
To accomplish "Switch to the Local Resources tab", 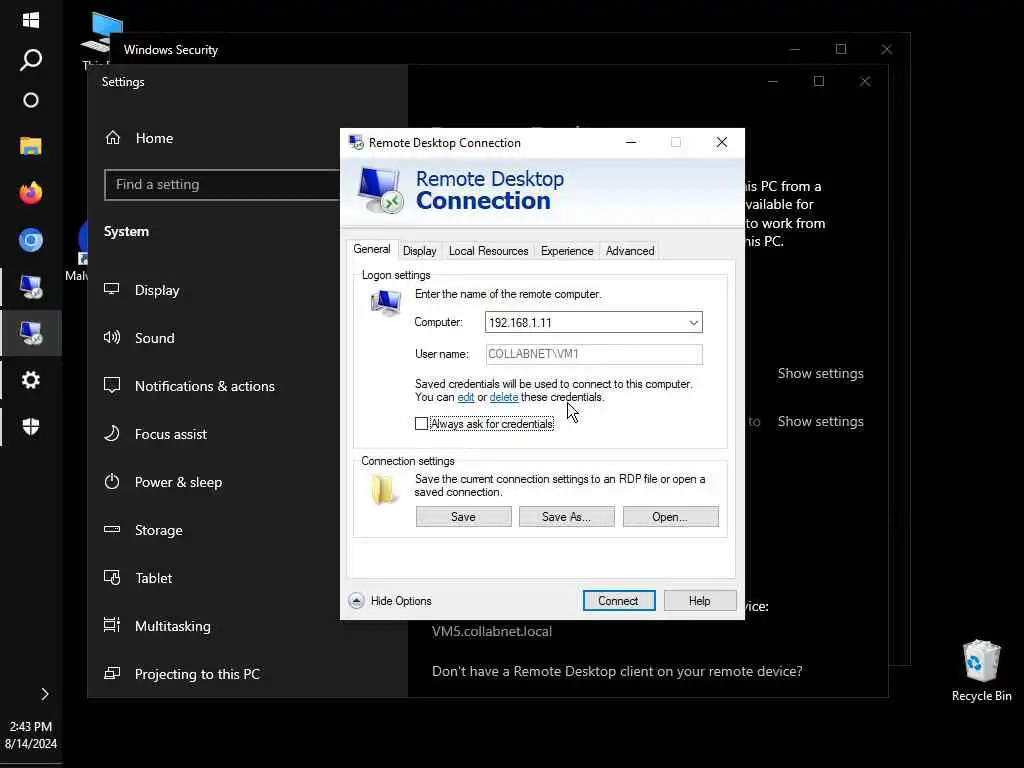I will 488,251.
